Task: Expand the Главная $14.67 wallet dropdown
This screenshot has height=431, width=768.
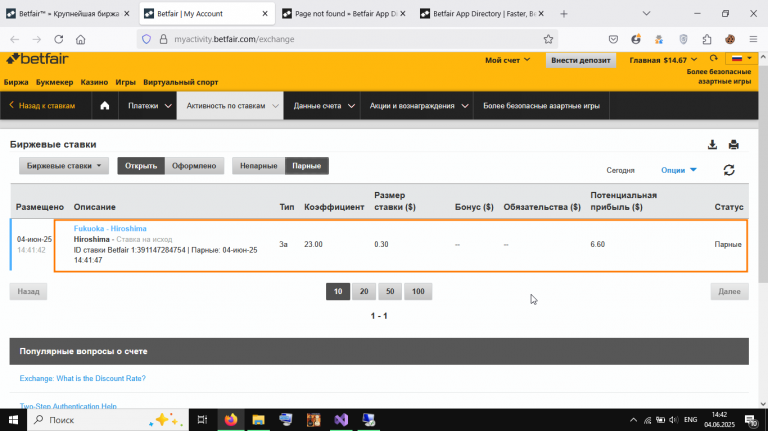Action: [663, 60]
